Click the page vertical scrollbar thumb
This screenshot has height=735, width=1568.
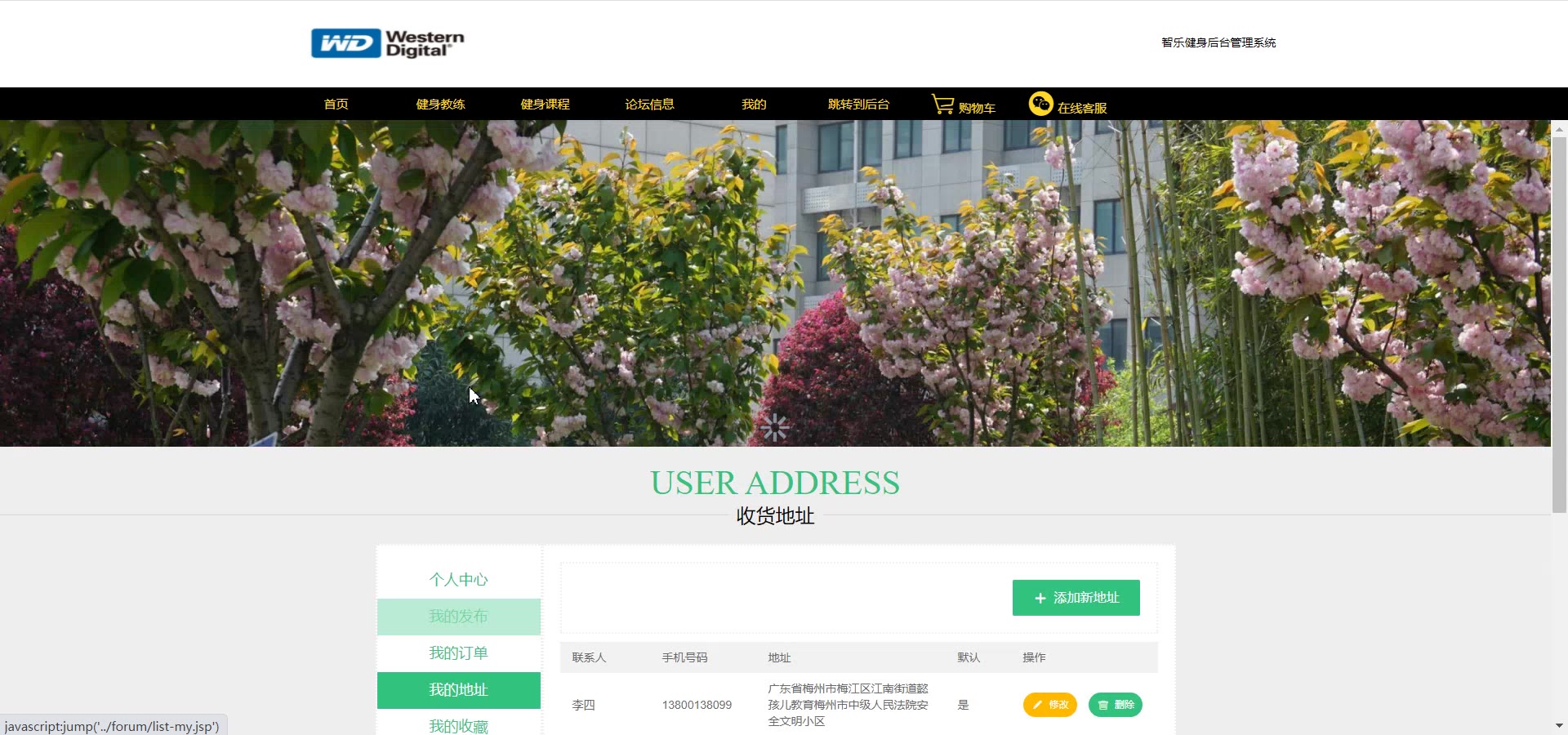click(1559, 325)
